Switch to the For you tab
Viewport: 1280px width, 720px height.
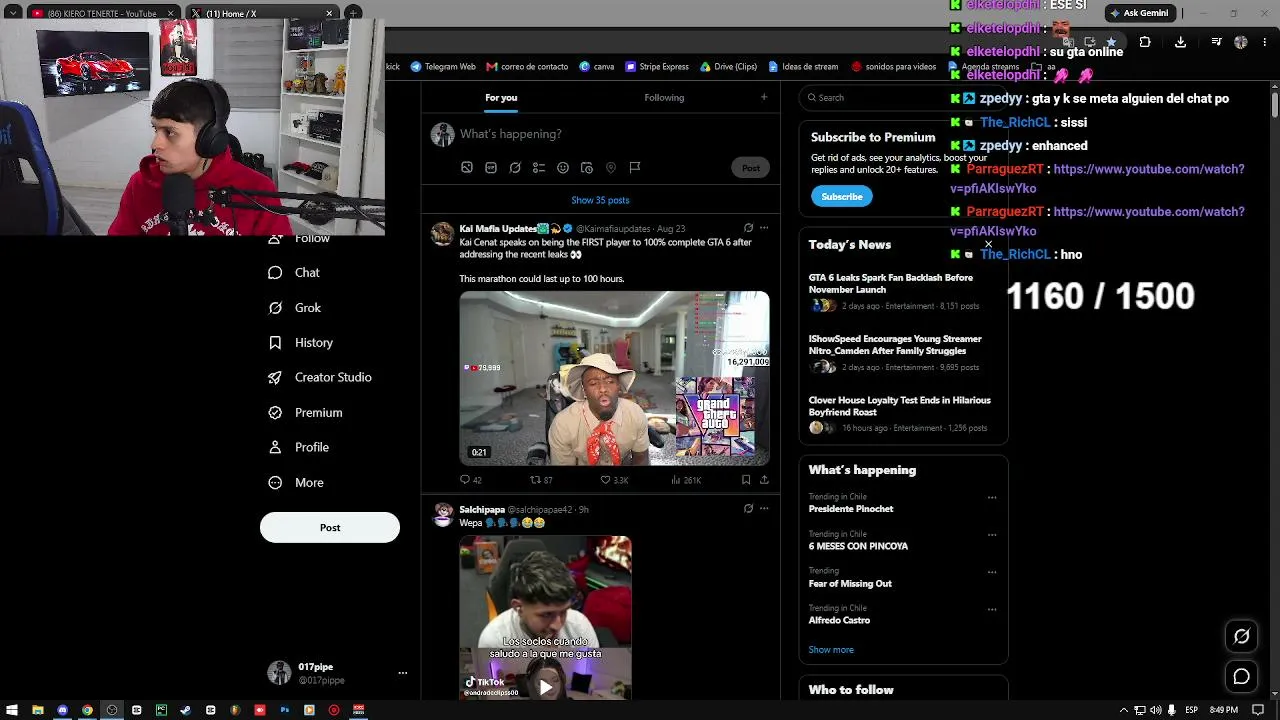click(501, 97)
